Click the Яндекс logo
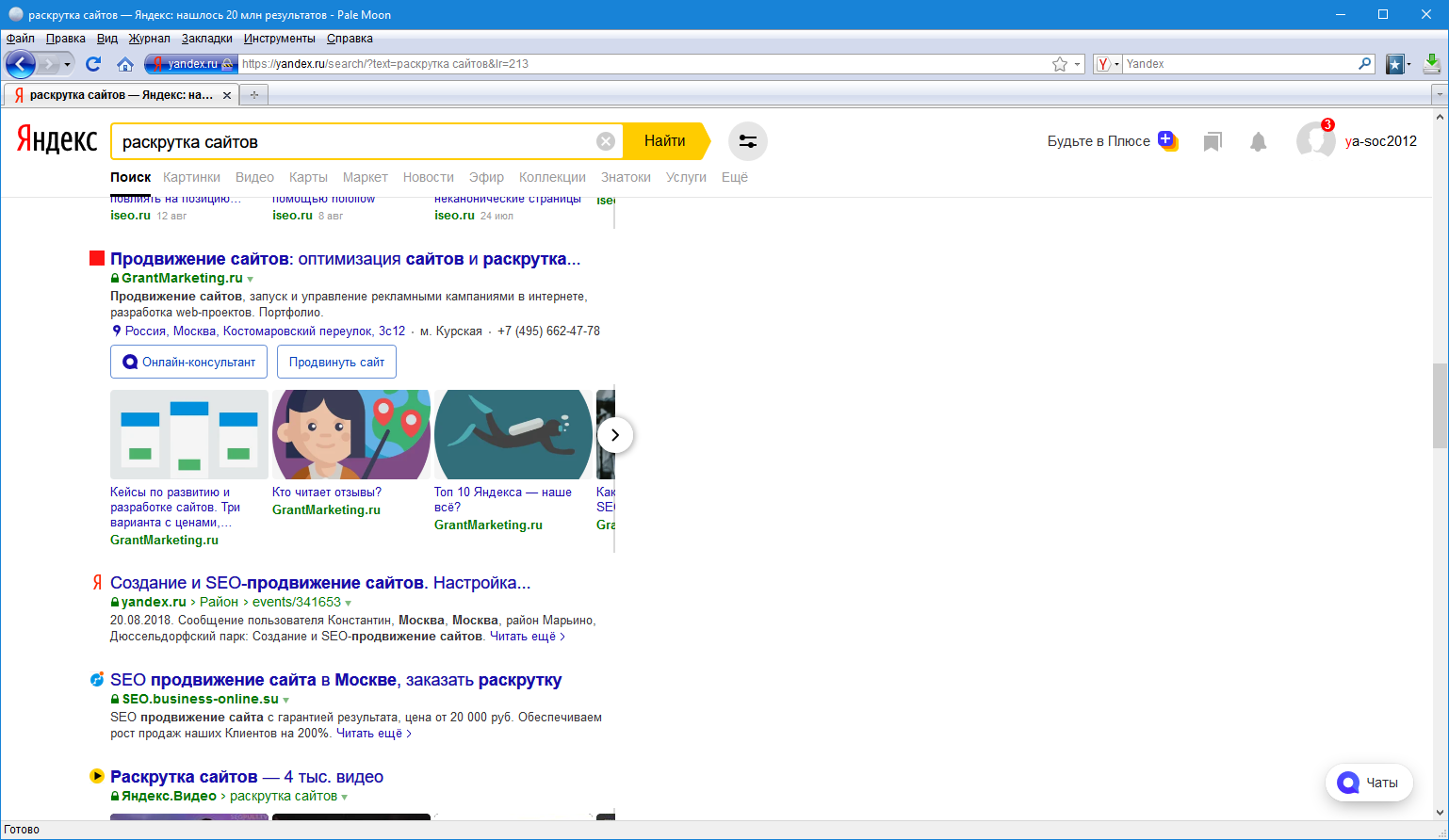 click(x=57, y=140)
